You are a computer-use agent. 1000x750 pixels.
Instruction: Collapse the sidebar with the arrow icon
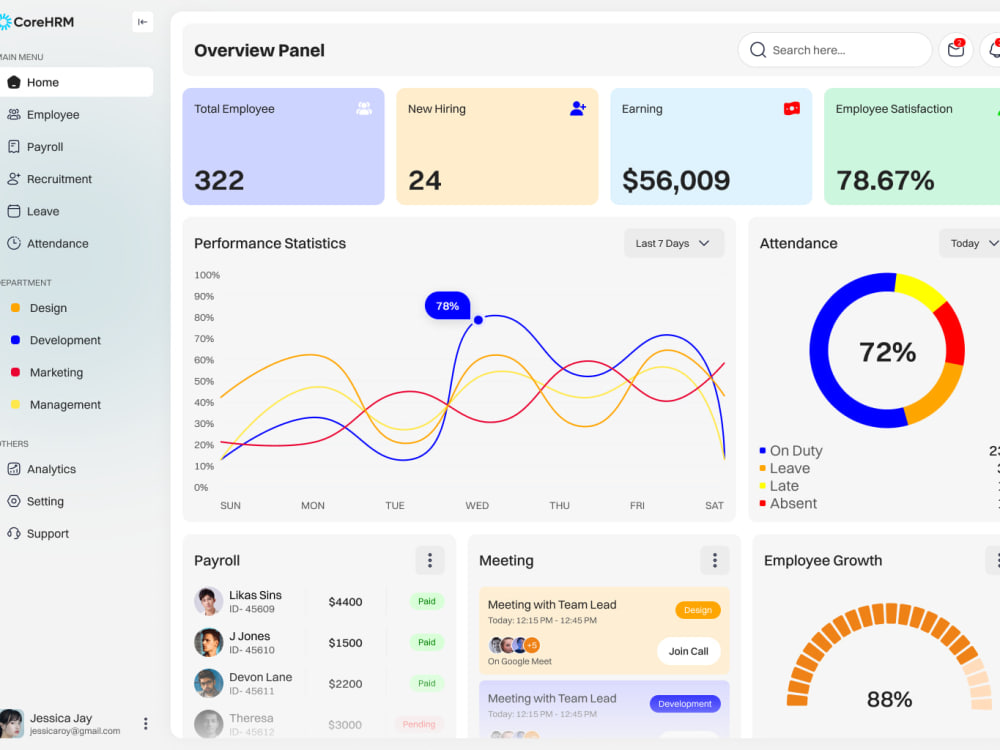click(142, 22)
